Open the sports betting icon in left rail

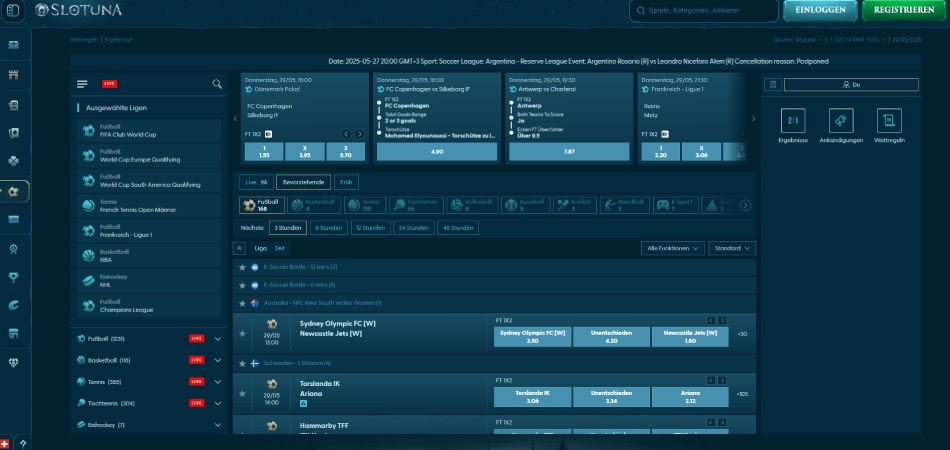click(x=13, y=191)
